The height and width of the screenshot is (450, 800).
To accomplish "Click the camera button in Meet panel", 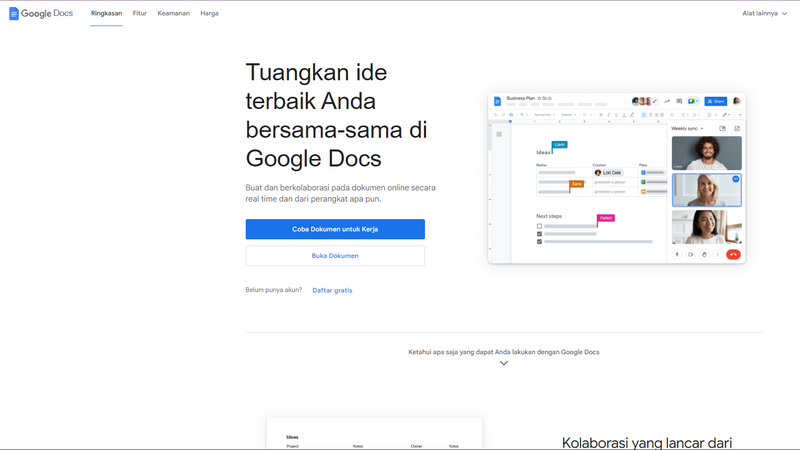I will [690, 254].
